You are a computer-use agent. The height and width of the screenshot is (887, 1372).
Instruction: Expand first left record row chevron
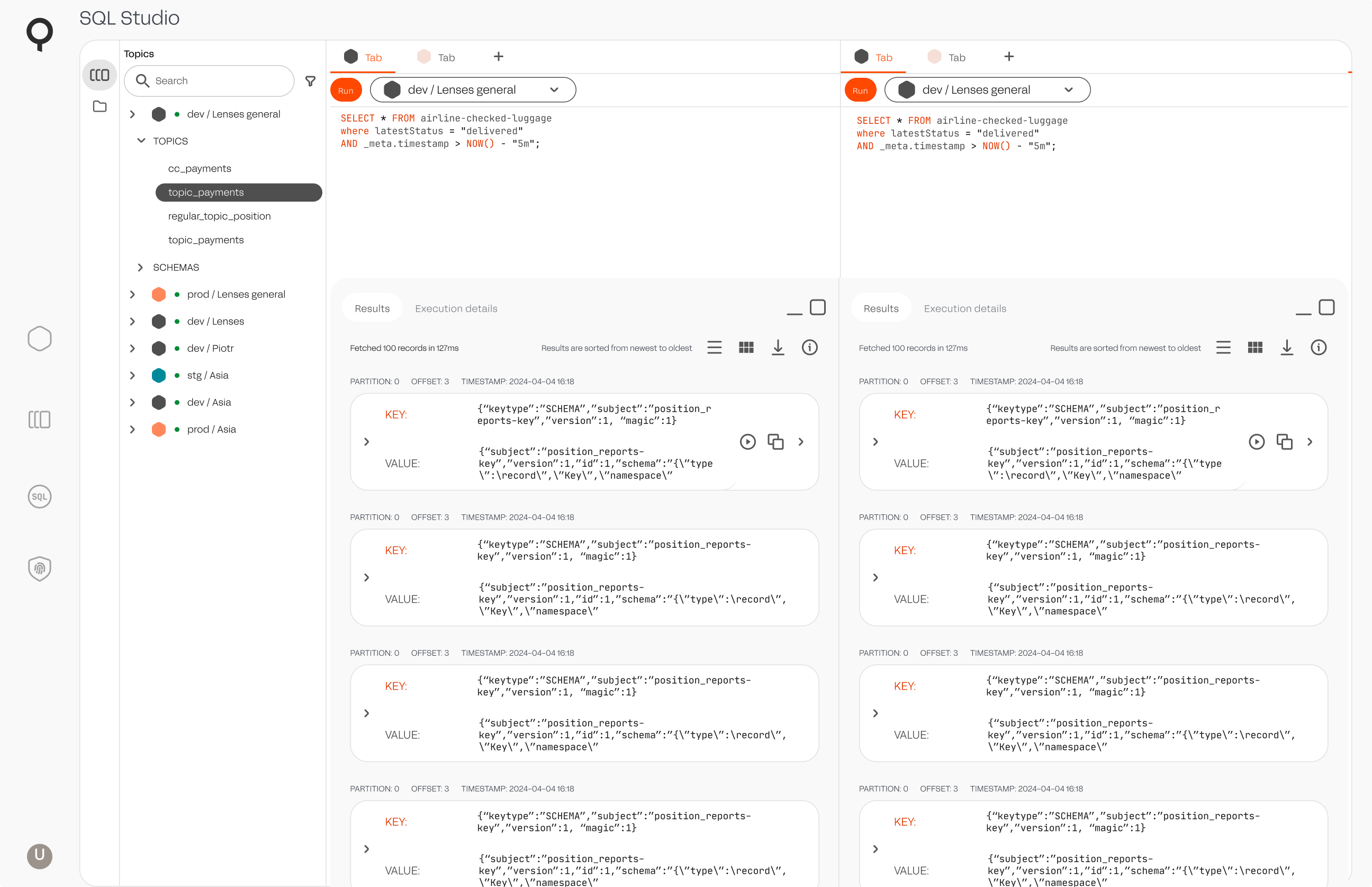coord(366,442)
